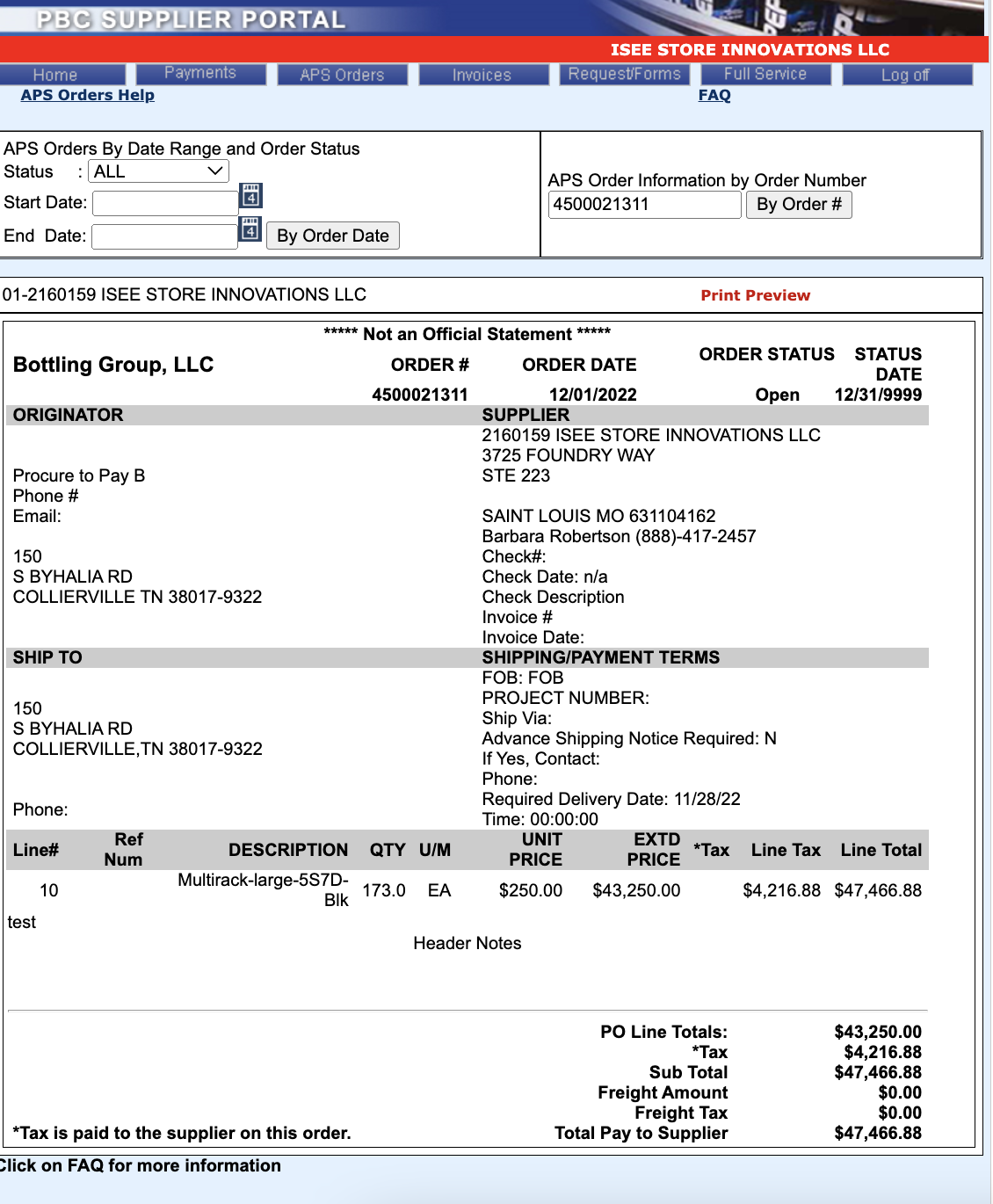Click the Print Preview link

[x=755, y=295]
